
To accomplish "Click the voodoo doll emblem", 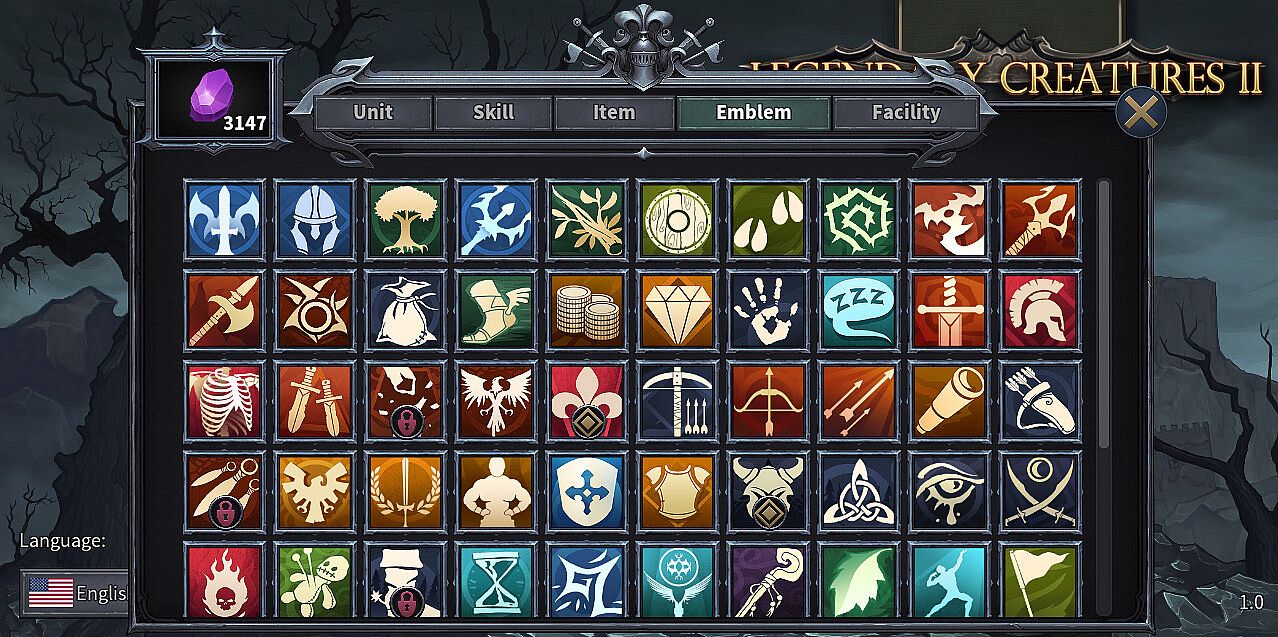I will click(314, 580).
